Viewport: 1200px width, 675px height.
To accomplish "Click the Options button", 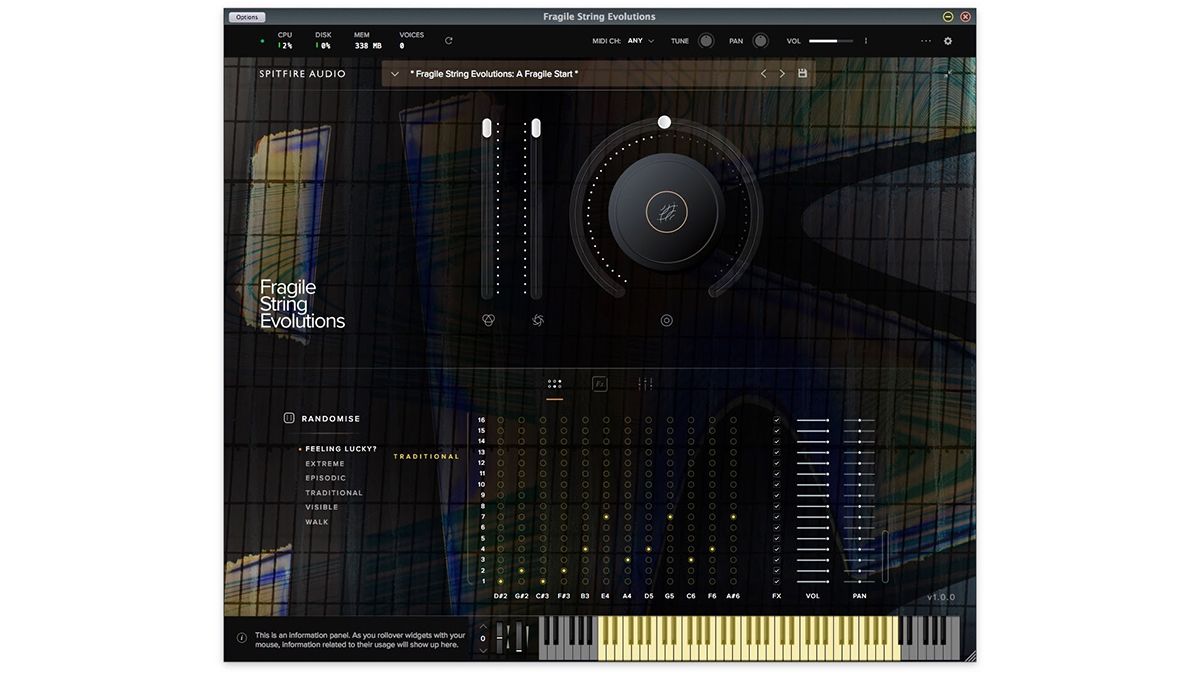I will click(x=247, y=17).
